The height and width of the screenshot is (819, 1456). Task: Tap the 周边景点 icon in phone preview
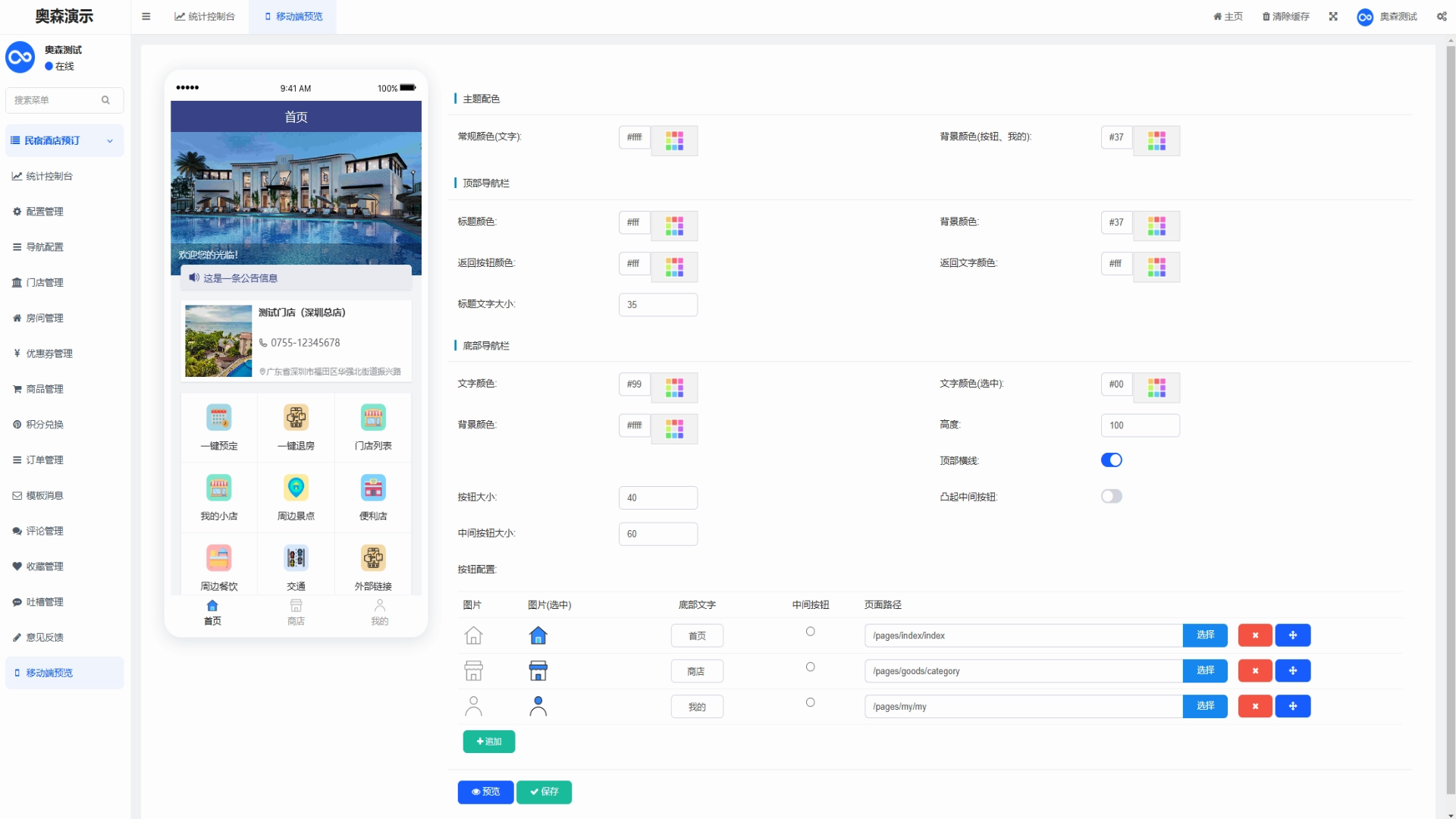[296, 488]
